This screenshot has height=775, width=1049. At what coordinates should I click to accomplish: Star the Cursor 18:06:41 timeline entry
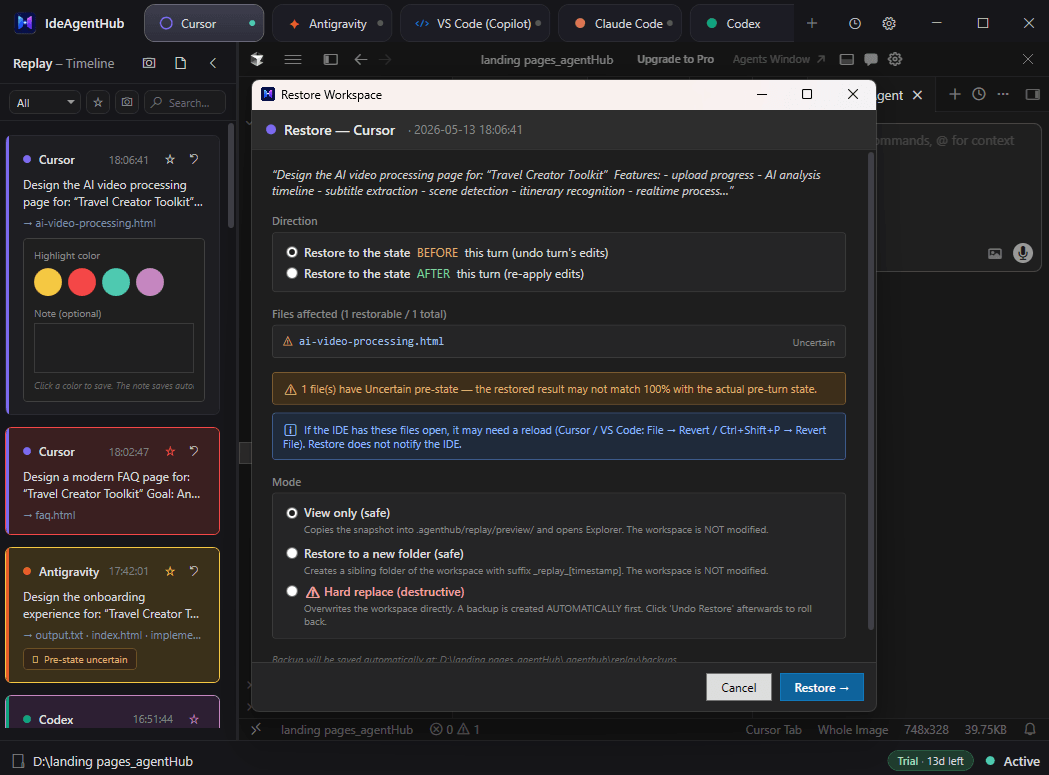[170, 159]
